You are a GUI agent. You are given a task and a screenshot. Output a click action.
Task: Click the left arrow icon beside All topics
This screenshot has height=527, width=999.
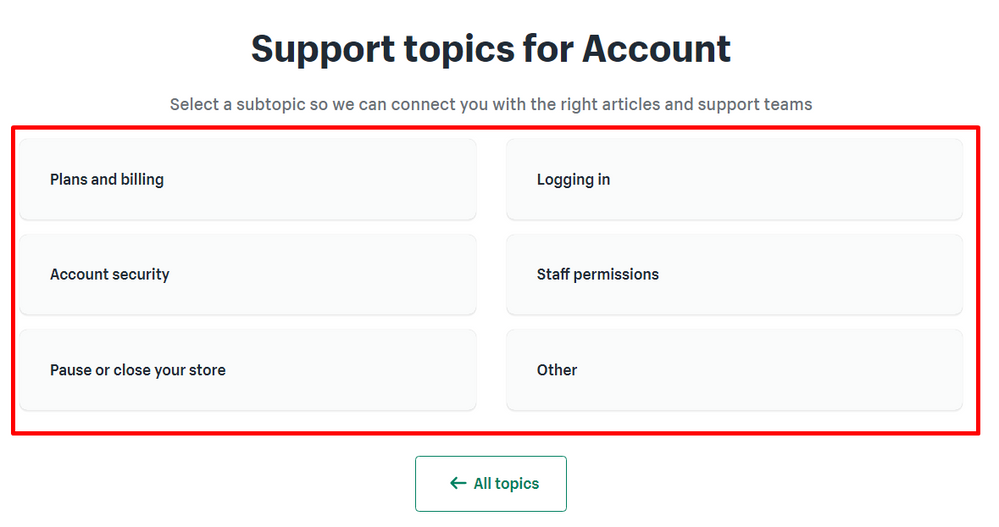pos(458,484)
